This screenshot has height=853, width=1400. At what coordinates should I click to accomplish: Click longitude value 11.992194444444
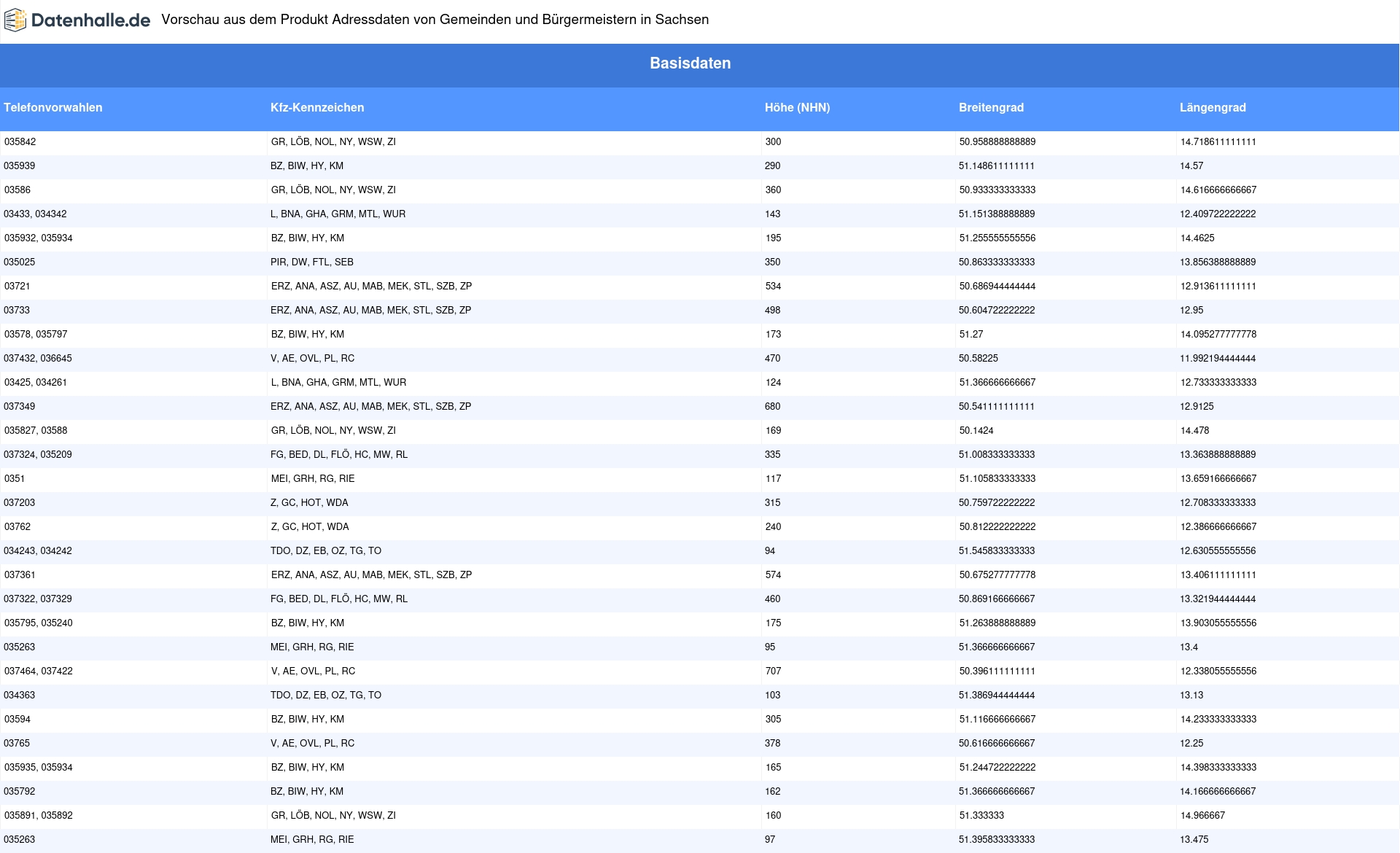click(1218, 359)
